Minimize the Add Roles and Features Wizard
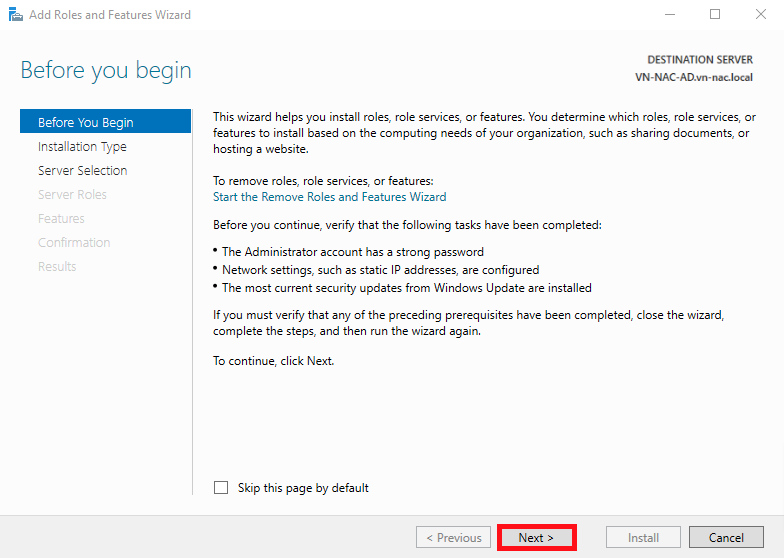This screenshot has height=558, width=784. (667, 15)
